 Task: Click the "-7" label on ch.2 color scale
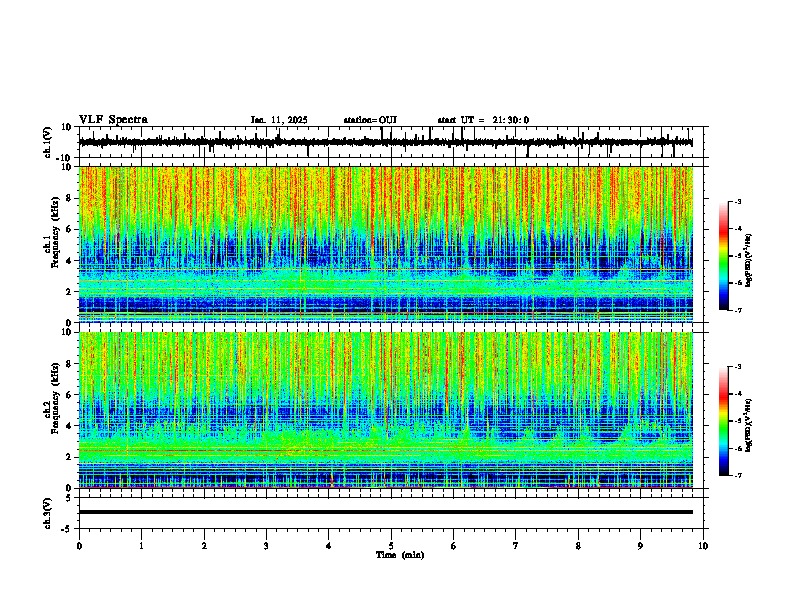coord(737,475)
